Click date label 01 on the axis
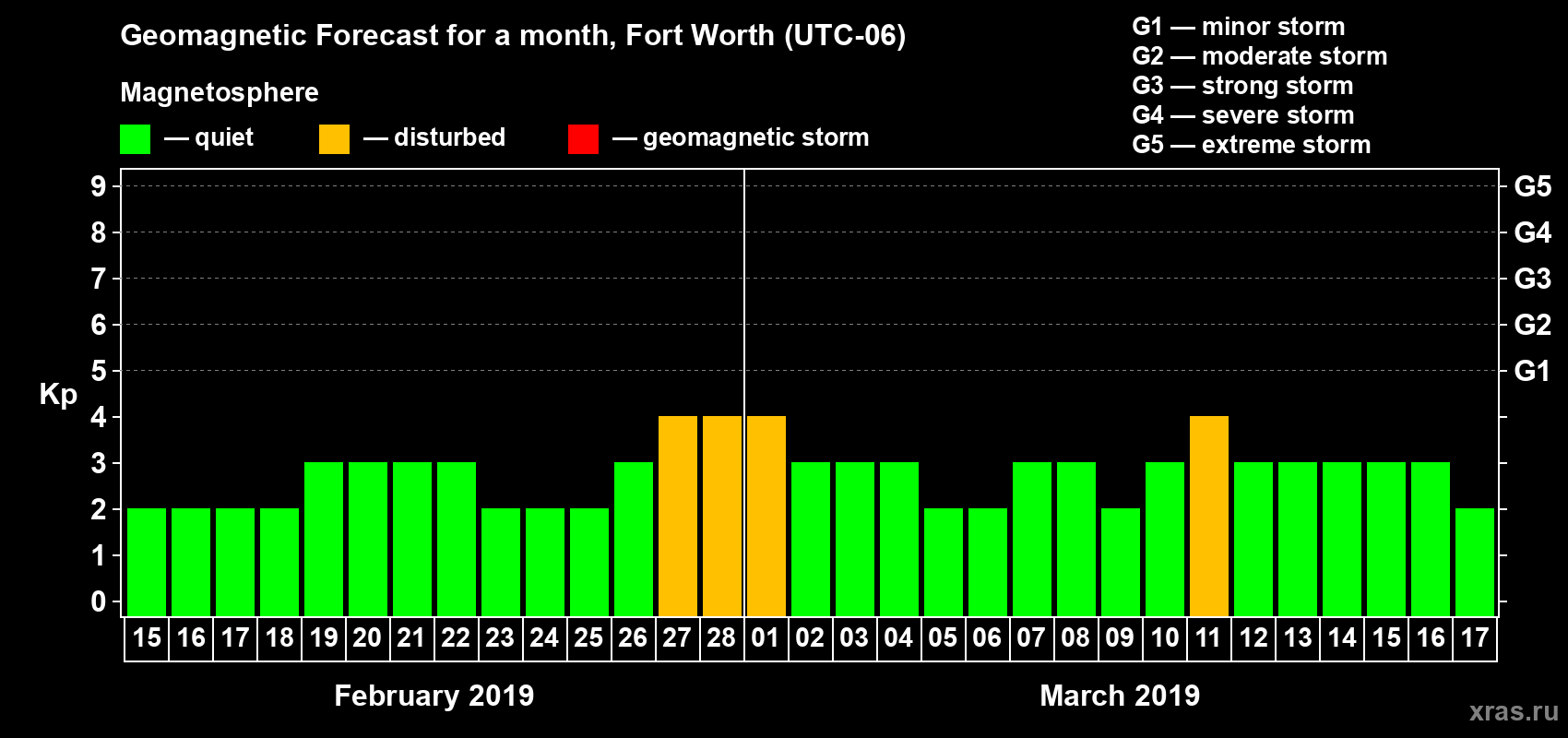Image resolution: width=1568 pixels, height=738 pixels. [766, 637]
